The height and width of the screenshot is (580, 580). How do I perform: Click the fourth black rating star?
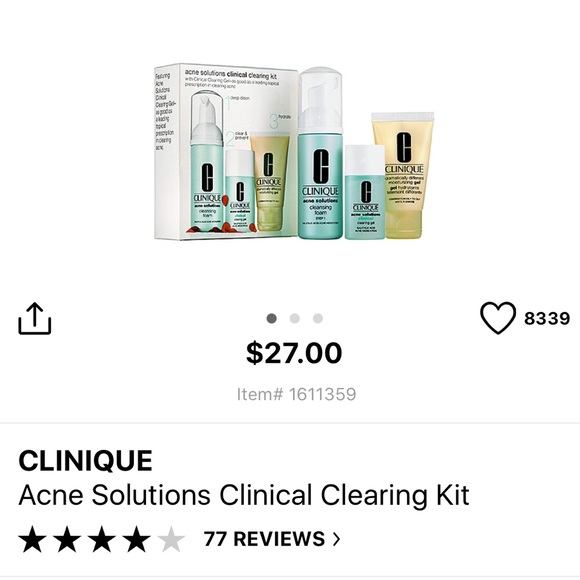point(136,539)
